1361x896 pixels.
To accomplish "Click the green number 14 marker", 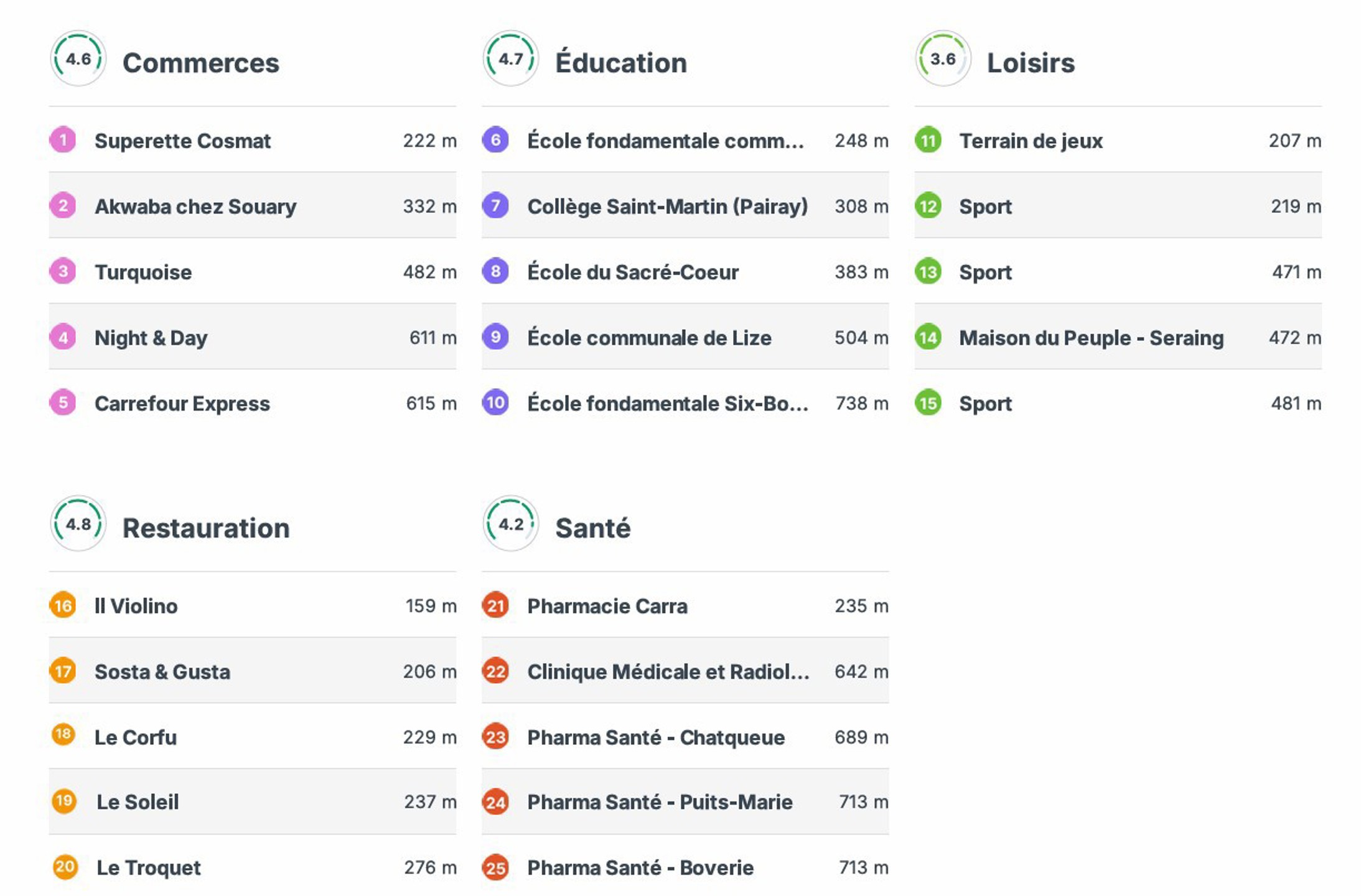I will [928, 337].
